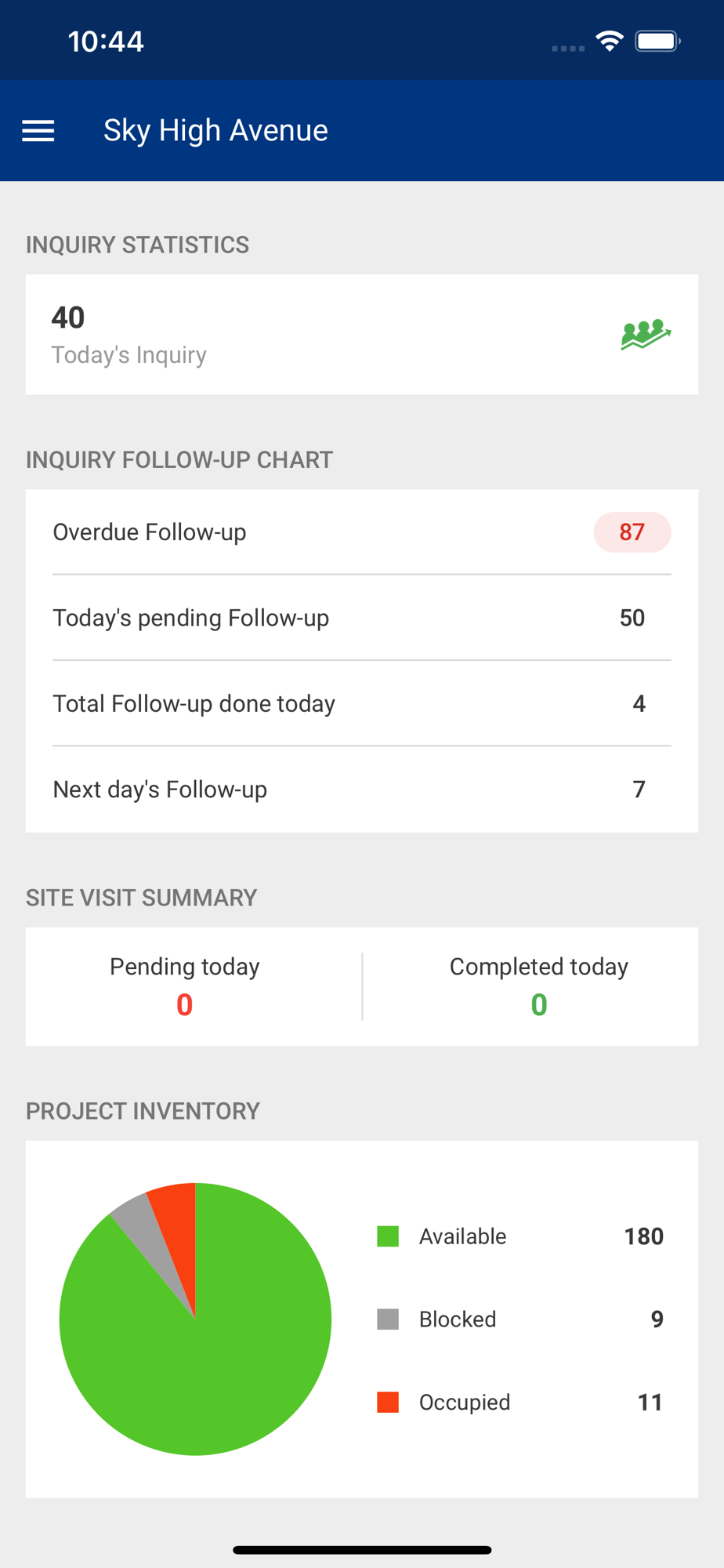
Task: Open Next day's Follow-up row
Action: pyautogui.click(x=362, y=789)
